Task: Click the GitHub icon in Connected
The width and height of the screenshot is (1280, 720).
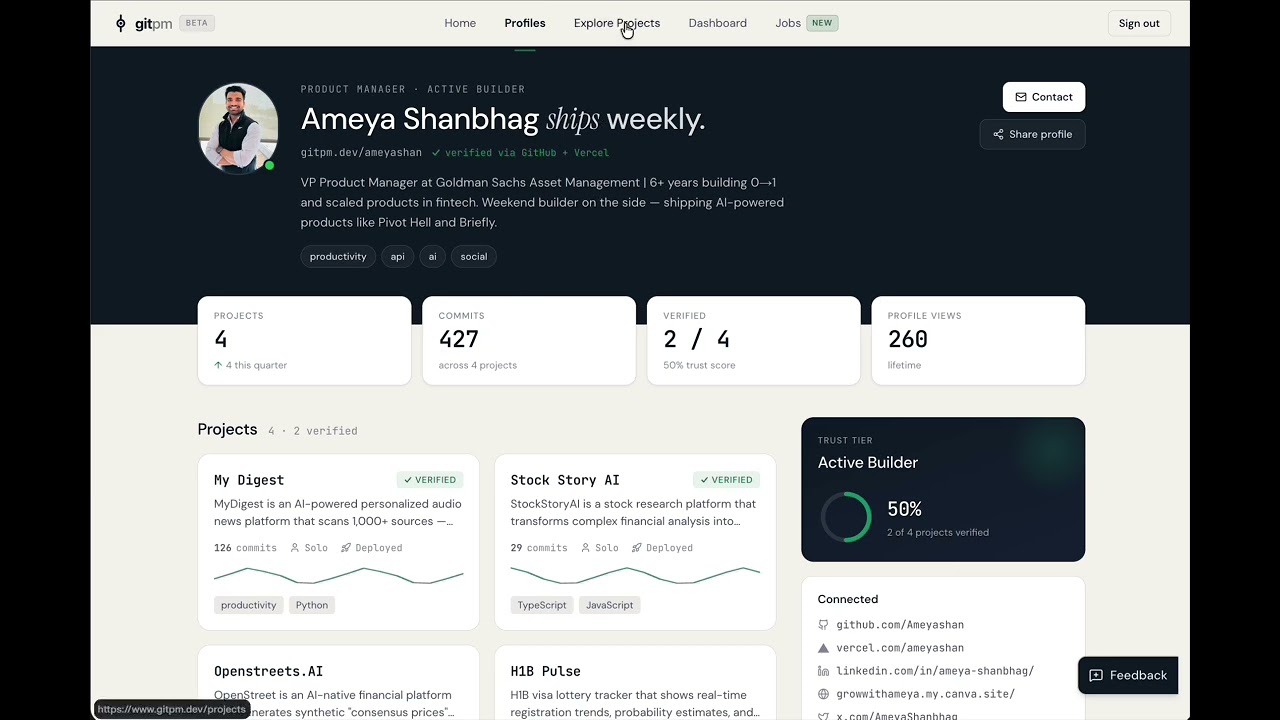Action: [824, 625]
